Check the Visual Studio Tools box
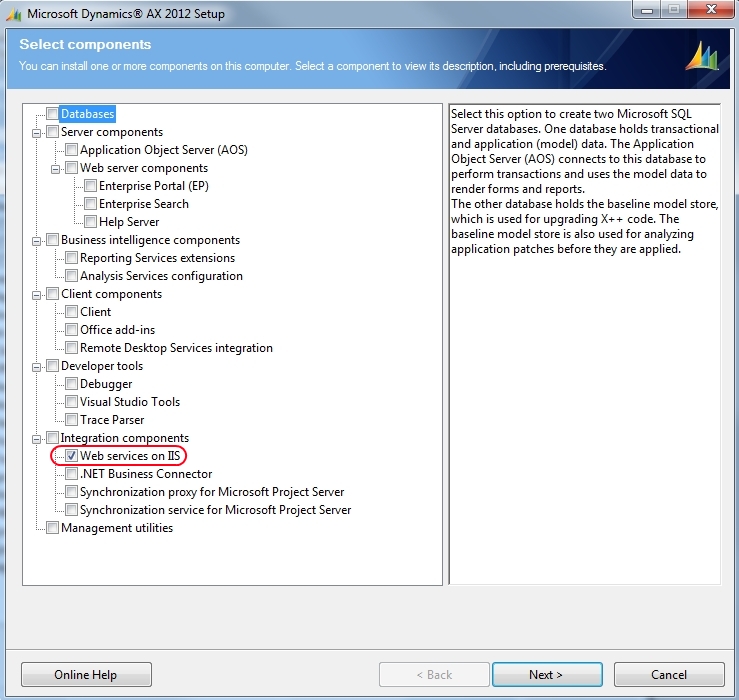Screen dimensions: 739x700 tap(71, 402)
